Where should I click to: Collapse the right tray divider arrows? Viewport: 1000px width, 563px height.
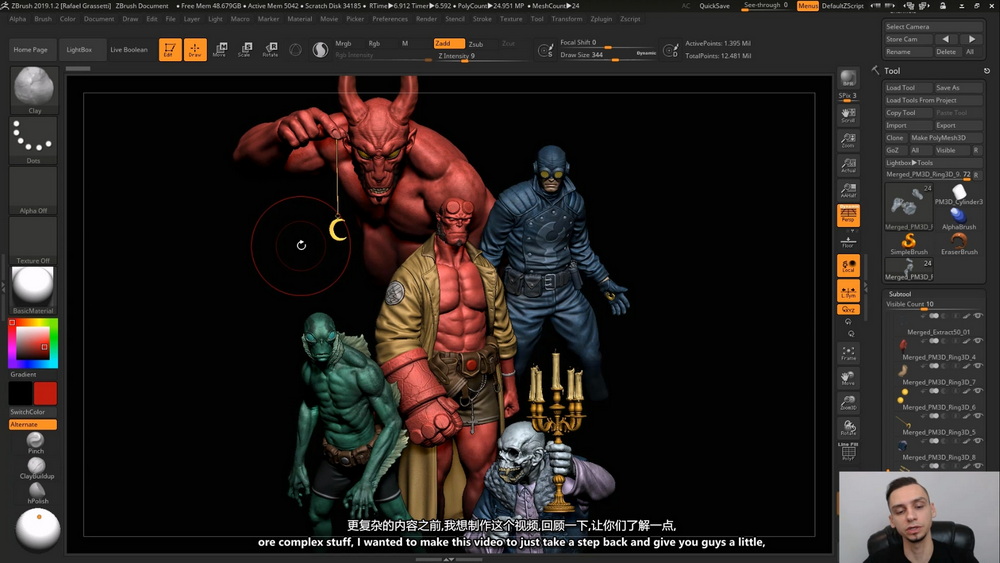click(865, 287)
